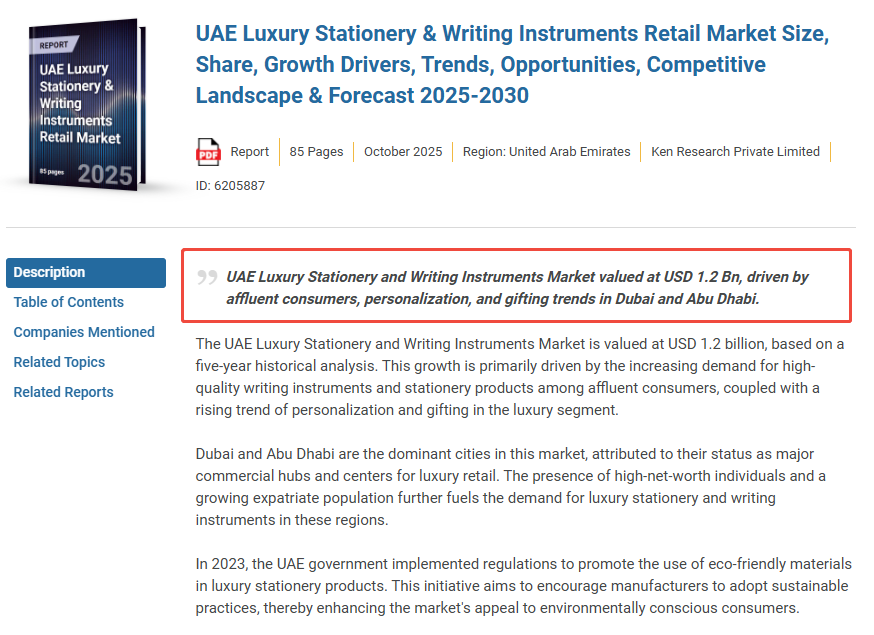Click the gray quotation mark icon
The width and height of the screenshot is (874, 635).
click(207, 278)
